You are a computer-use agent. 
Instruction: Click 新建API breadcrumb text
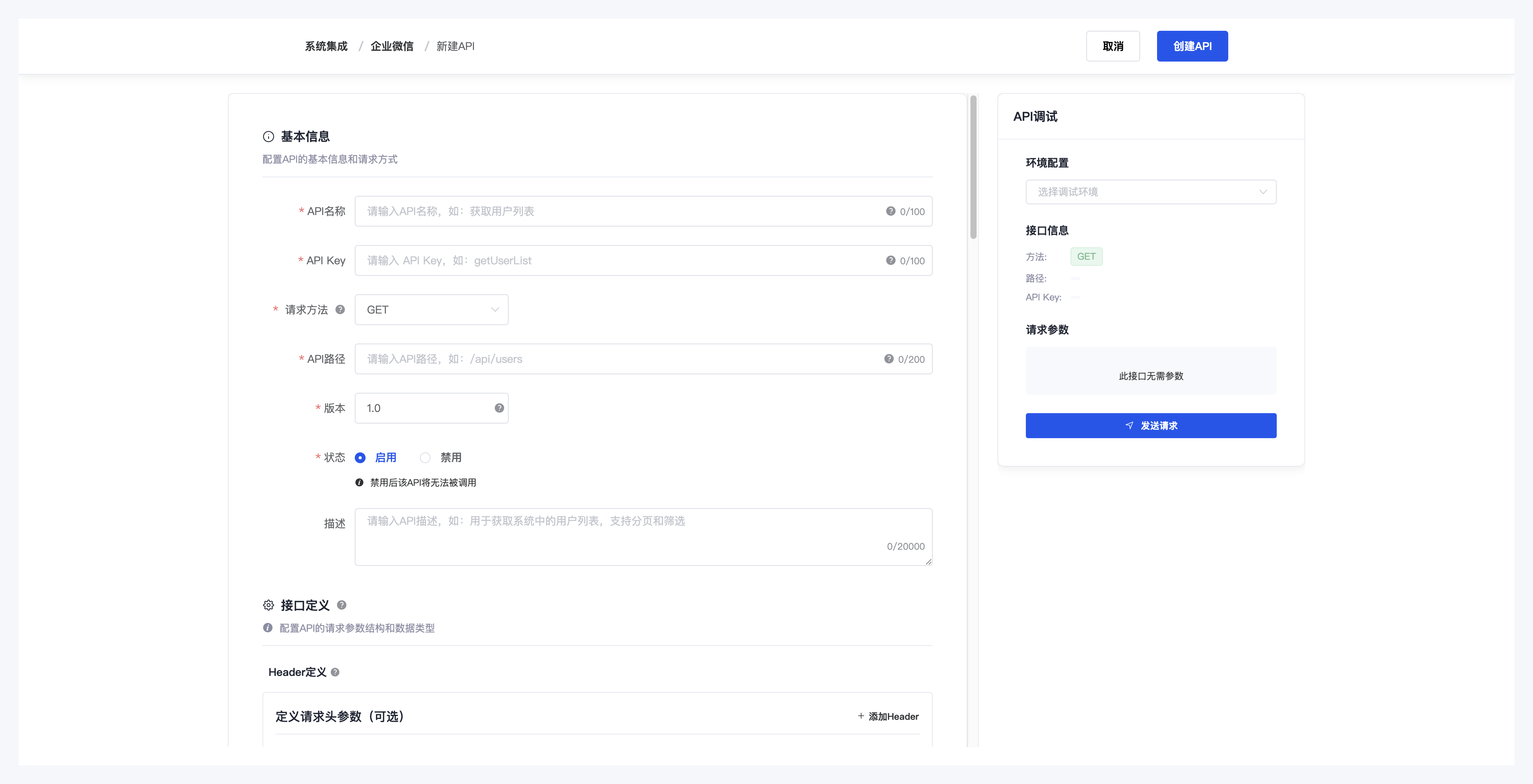pyautogui.click(x=455, y=47)
